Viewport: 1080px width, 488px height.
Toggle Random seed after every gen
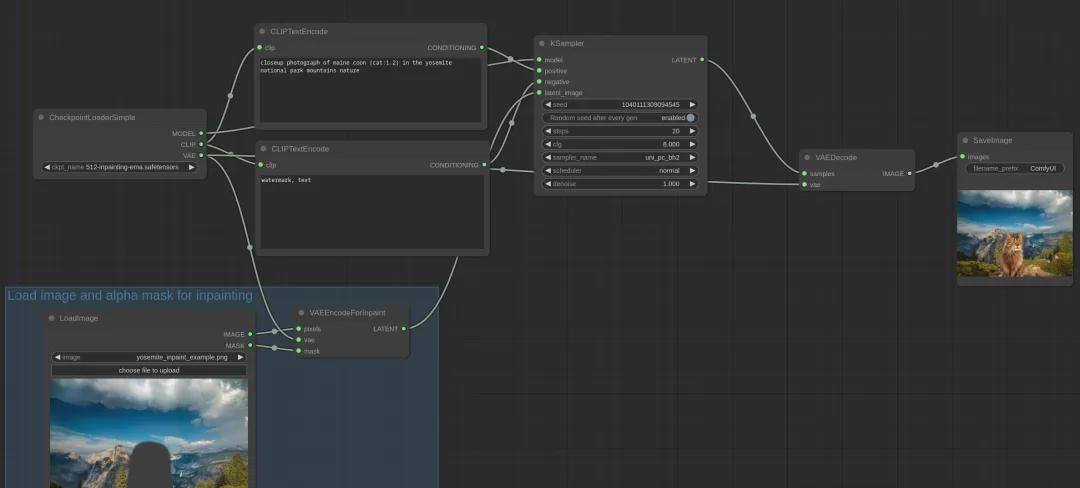pyautogui.click(x=689, y=118)
